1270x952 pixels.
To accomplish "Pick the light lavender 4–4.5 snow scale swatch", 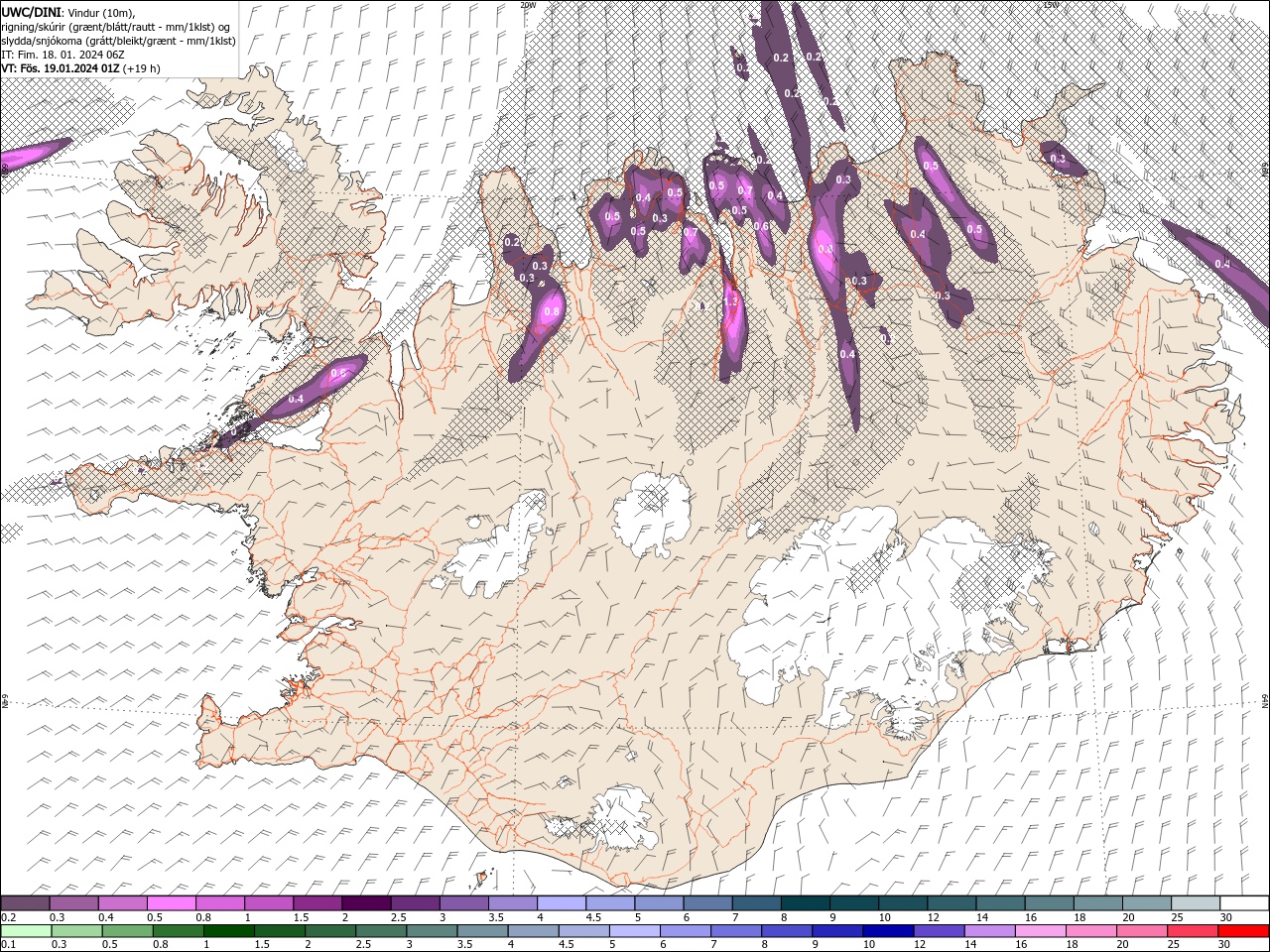I will point(562,903).
